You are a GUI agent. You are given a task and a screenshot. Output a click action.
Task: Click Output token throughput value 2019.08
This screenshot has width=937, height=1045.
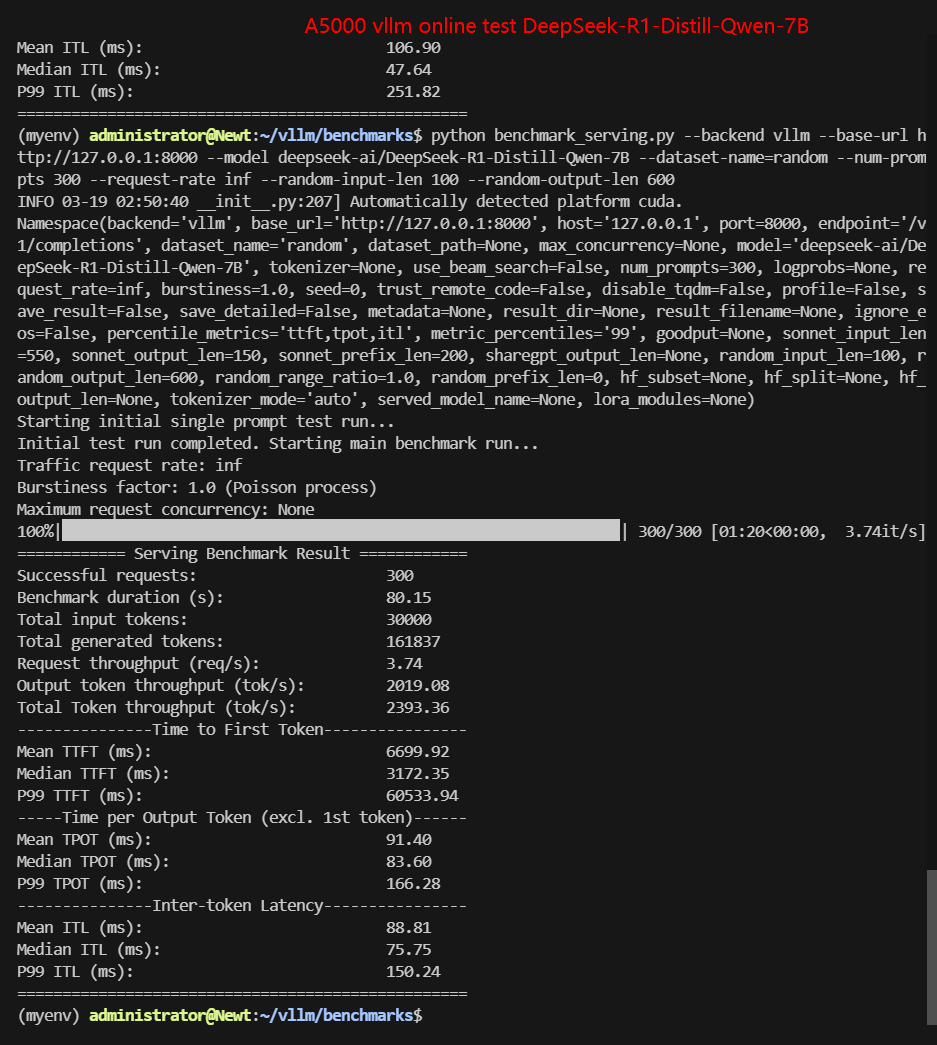pos(418,685)
